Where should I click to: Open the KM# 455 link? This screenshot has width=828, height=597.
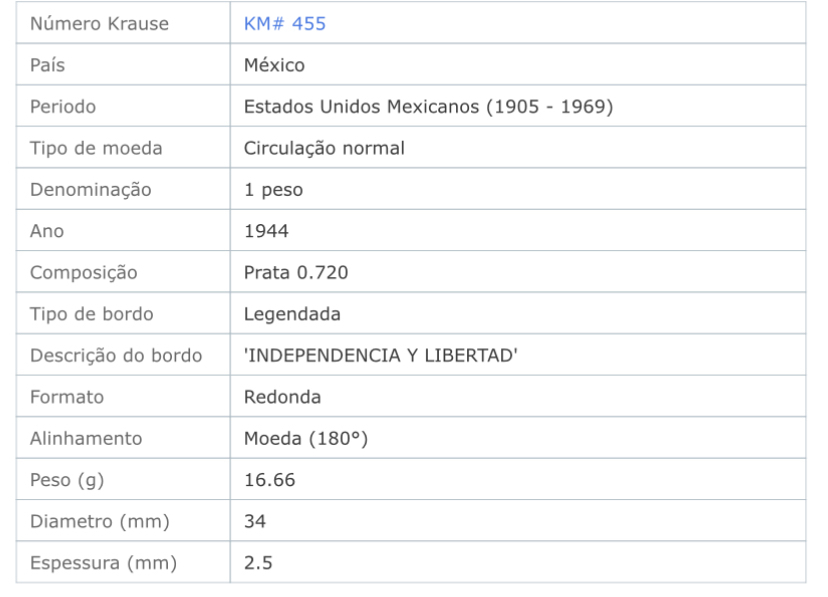tap(285, 24)
